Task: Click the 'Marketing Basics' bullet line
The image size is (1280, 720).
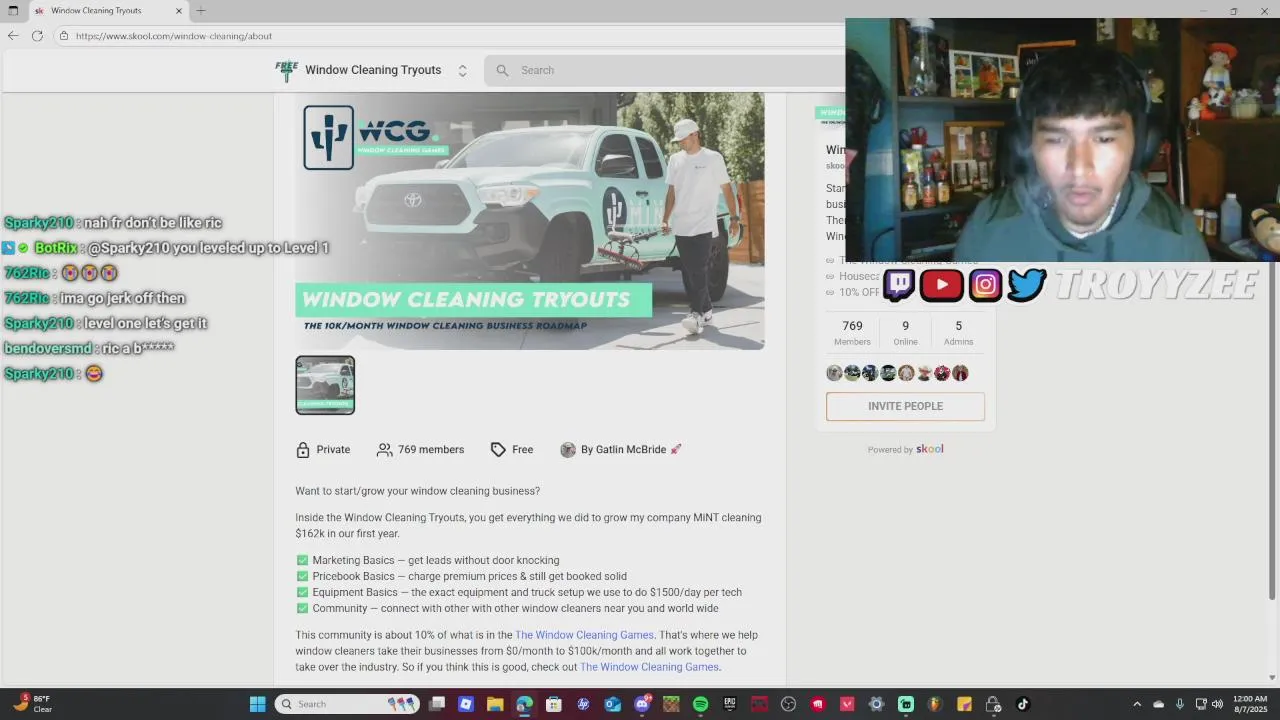Action: point(428,561)
